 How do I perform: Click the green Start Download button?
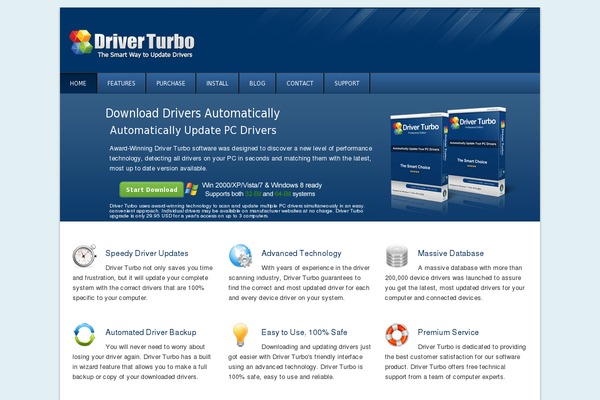coord(152,189)
